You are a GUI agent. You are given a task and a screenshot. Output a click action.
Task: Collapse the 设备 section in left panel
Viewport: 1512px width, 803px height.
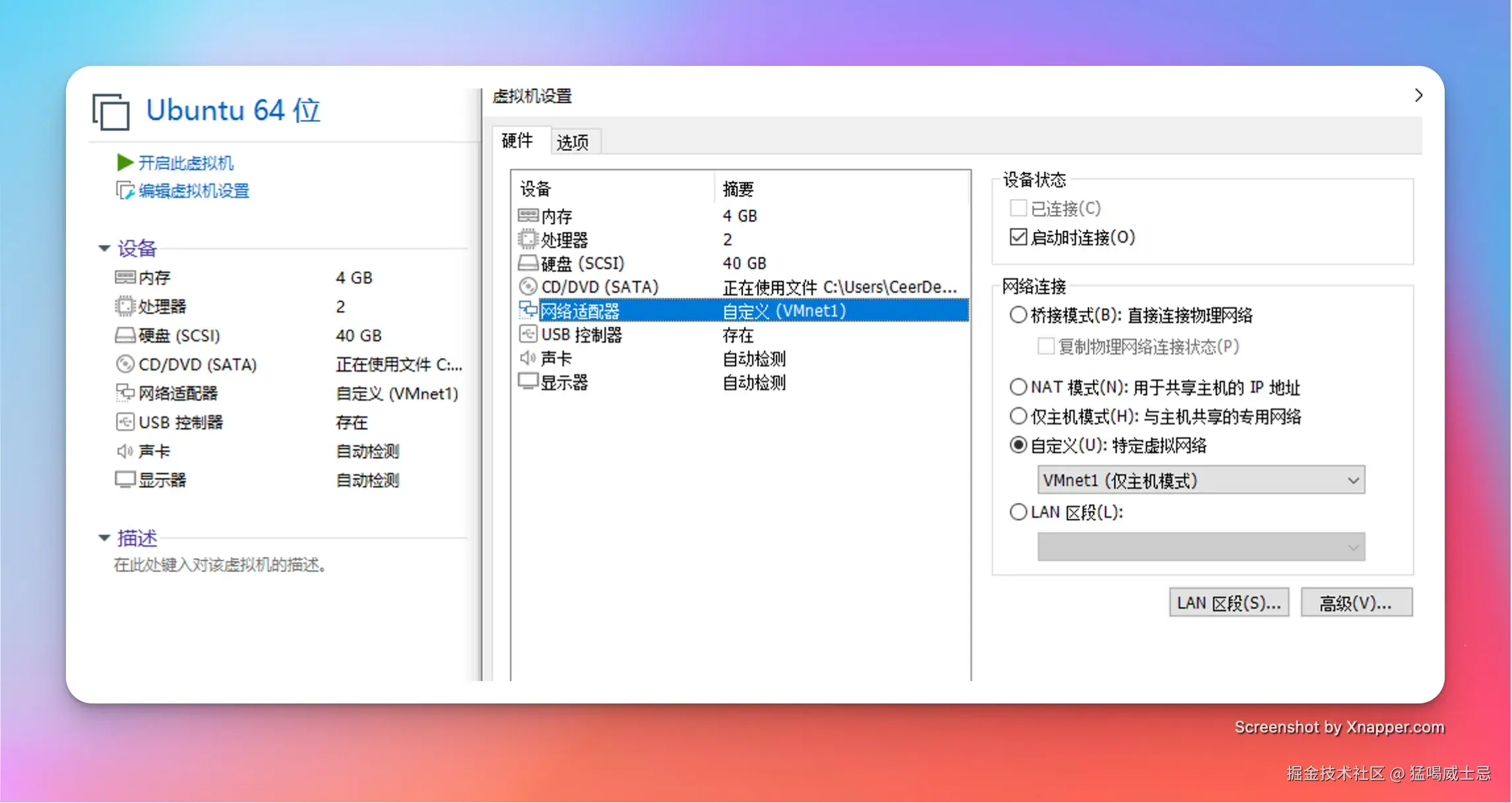104,249
